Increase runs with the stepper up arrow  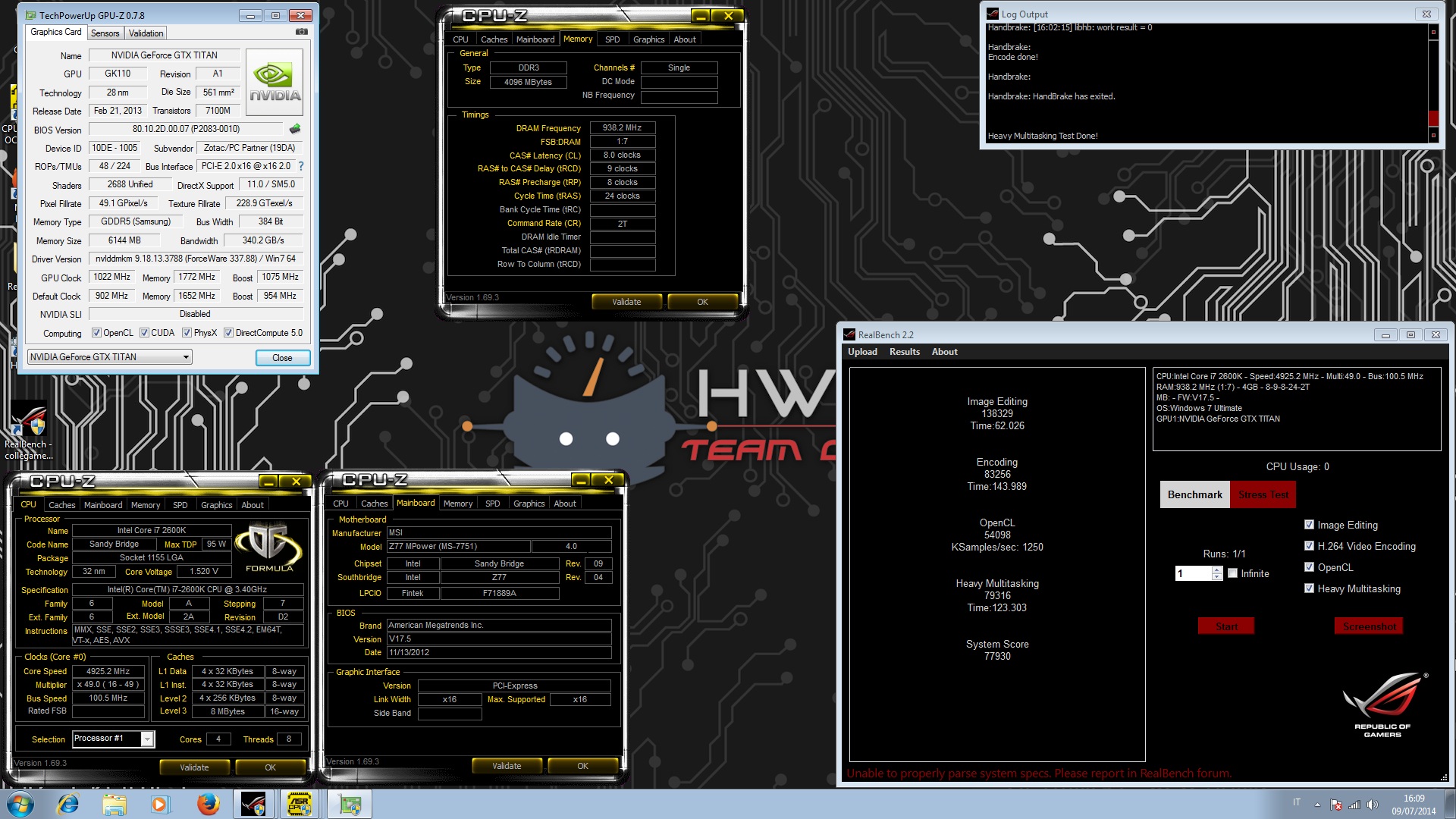point(1217,570)
